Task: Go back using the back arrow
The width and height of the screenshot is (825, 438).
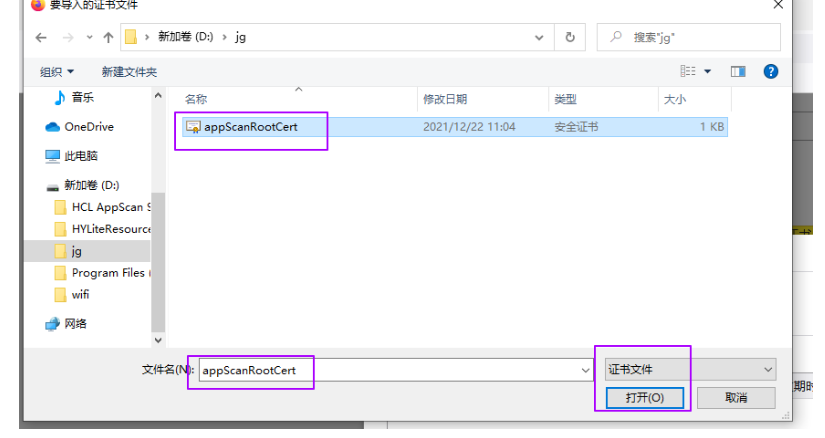Action: pos(41,37)
